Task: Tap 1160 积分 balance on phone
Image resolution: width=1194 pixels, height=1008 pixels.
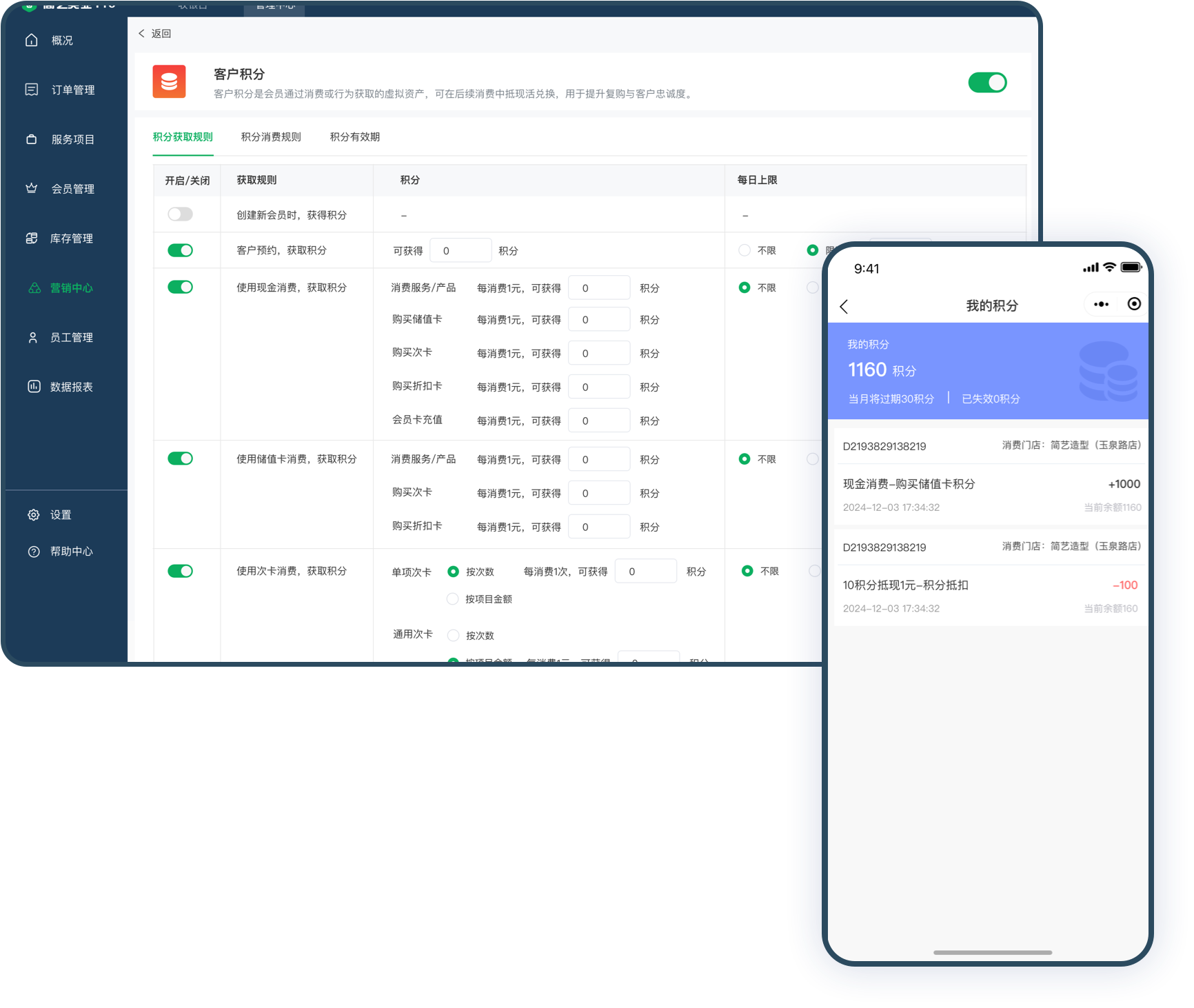Action: point(882,370)
